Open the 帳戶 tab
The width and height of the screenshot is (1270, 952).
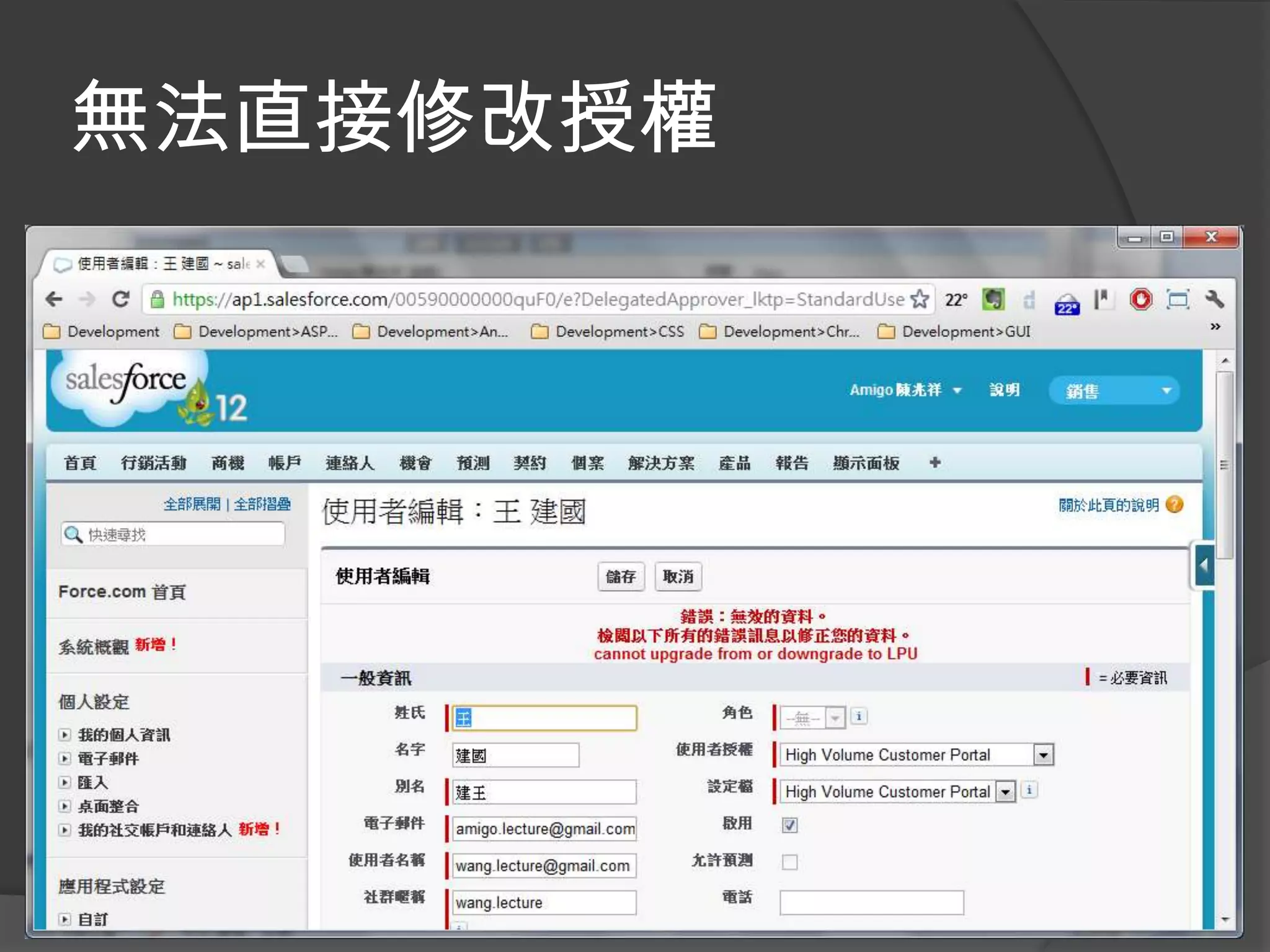coord(285,463)
